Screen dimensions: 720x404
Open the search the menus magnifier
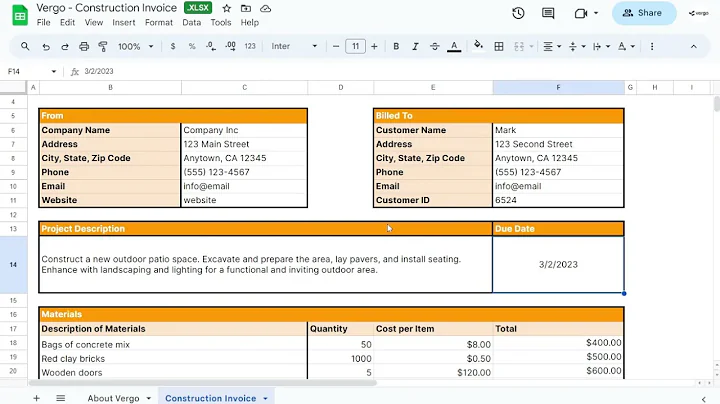coord(25,46)
